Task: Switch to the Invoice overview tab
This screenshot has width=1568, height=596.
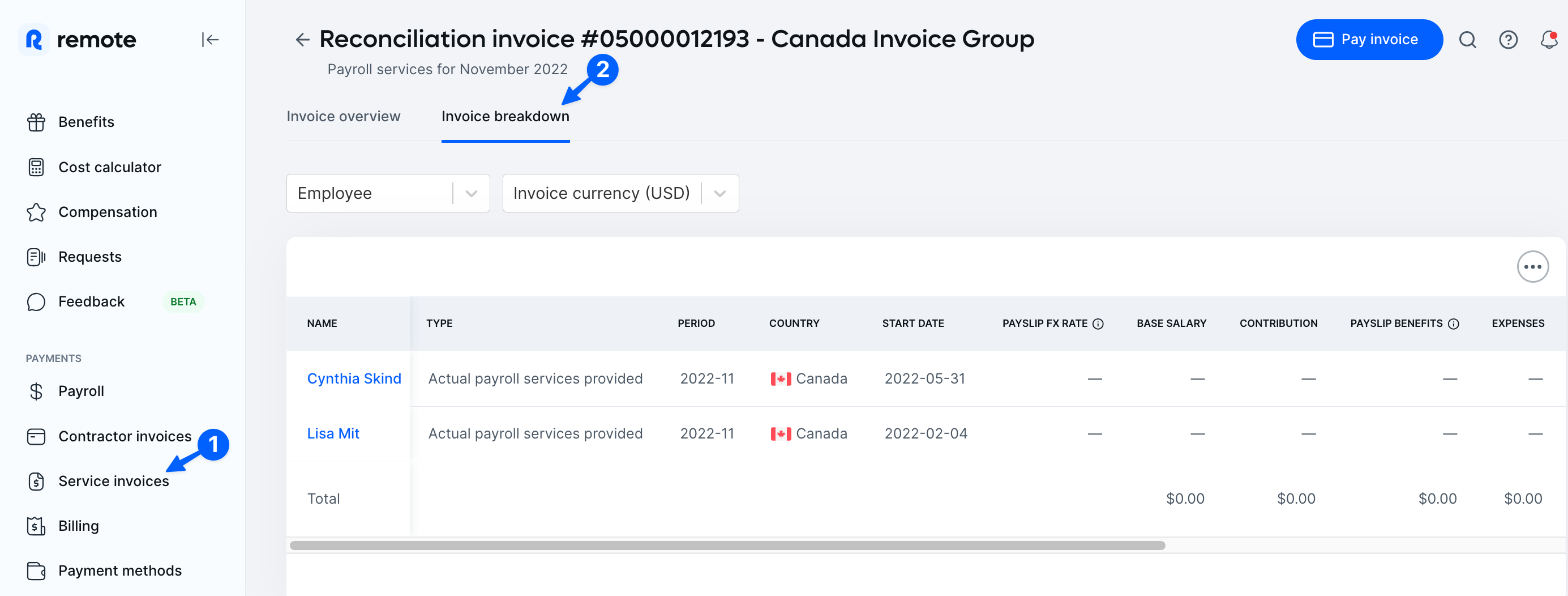Action: point(343,116)
